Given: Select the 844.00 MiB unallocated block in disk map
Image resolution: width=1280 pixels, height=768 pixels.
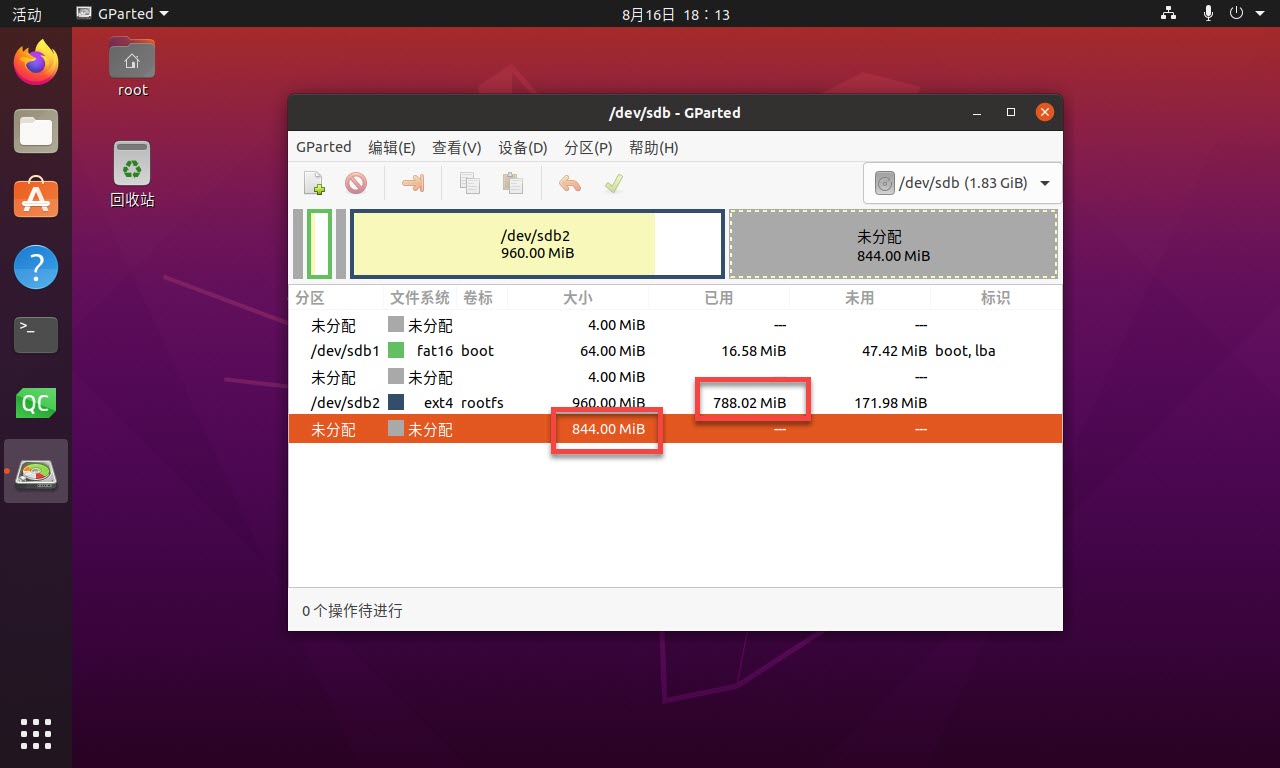Looking at the screenshot, I should point(893,244).
